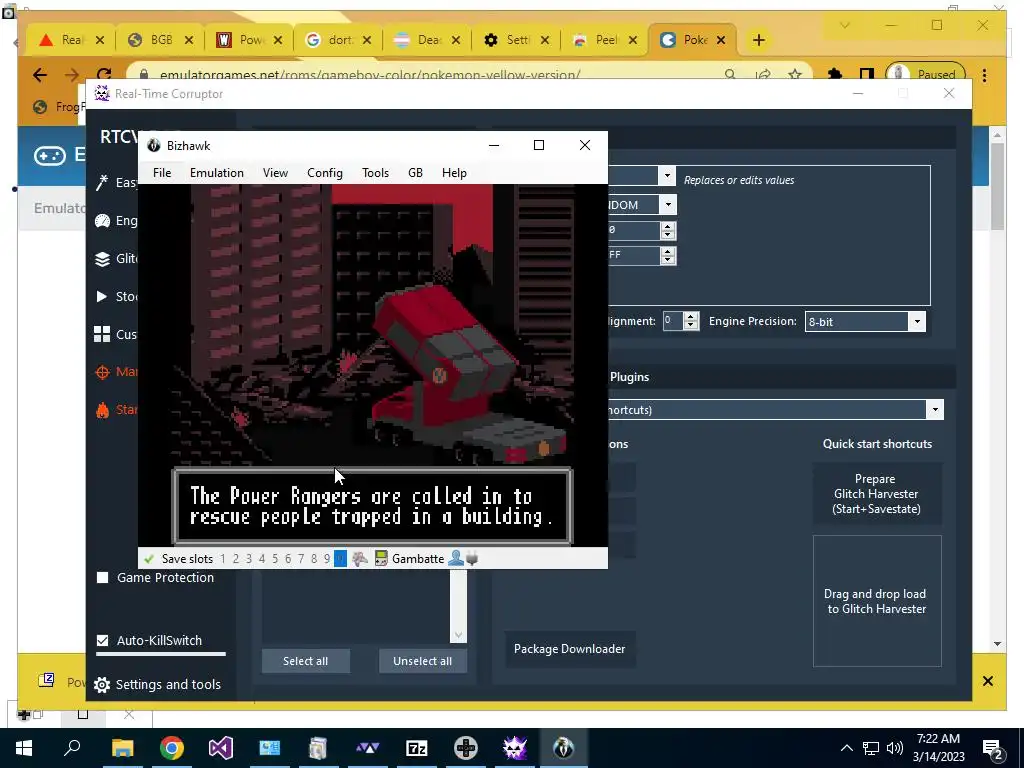Open the Package Downloader
Viewport: 1024px width, 768px height.
coord(569,648)
